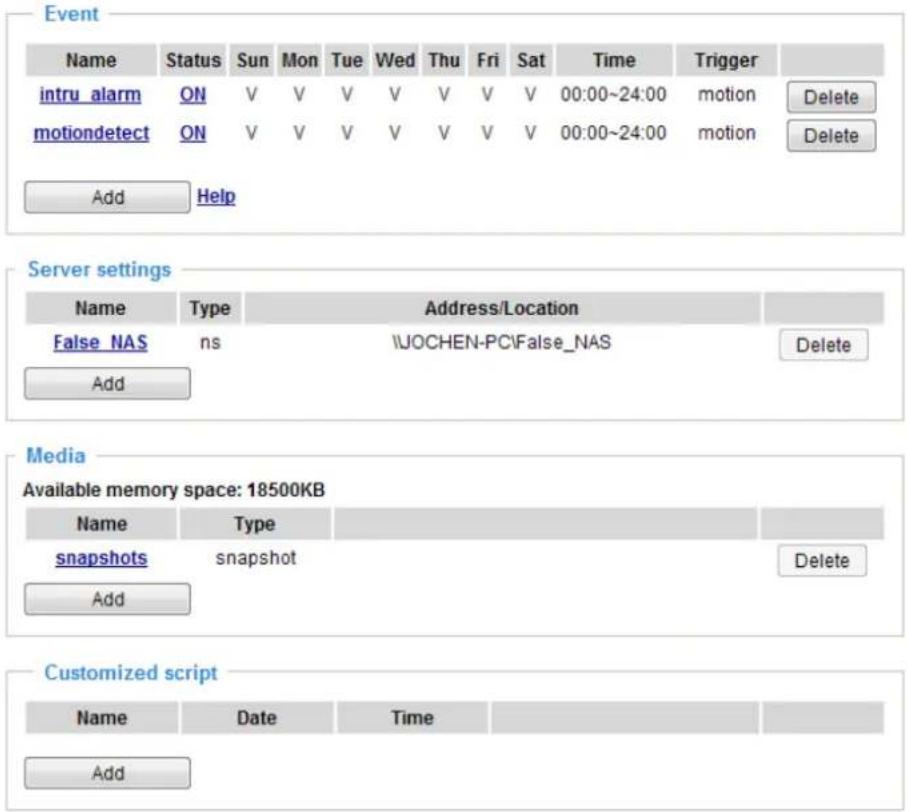Click the intru_alarm time 00:00~24:00

tap(613, 94)
